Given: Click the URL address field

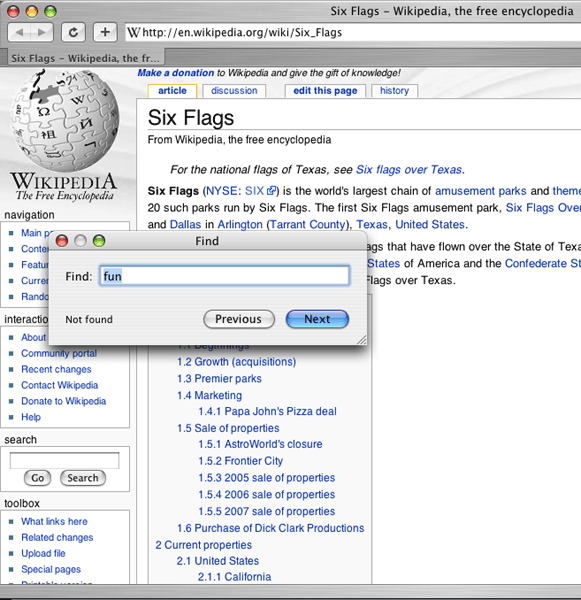Looking at the screenshot, I should 352,33.
